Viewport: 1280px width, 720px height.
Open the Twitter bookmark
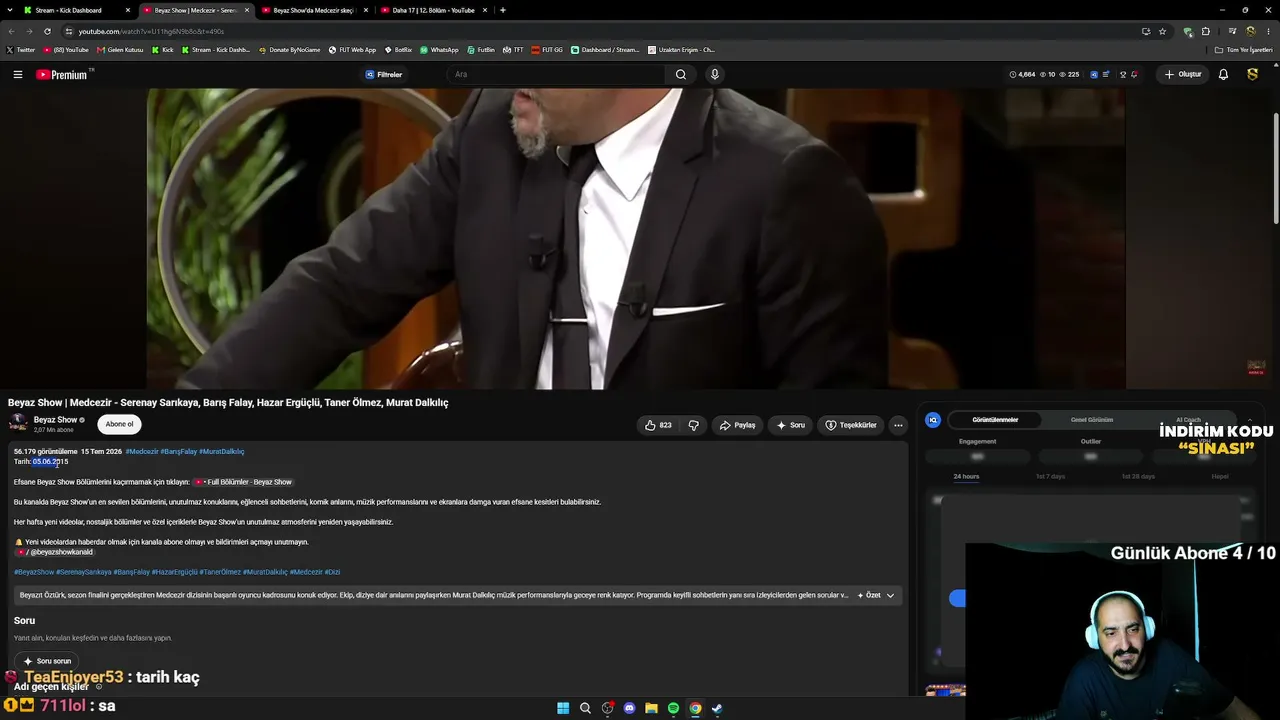20,49
